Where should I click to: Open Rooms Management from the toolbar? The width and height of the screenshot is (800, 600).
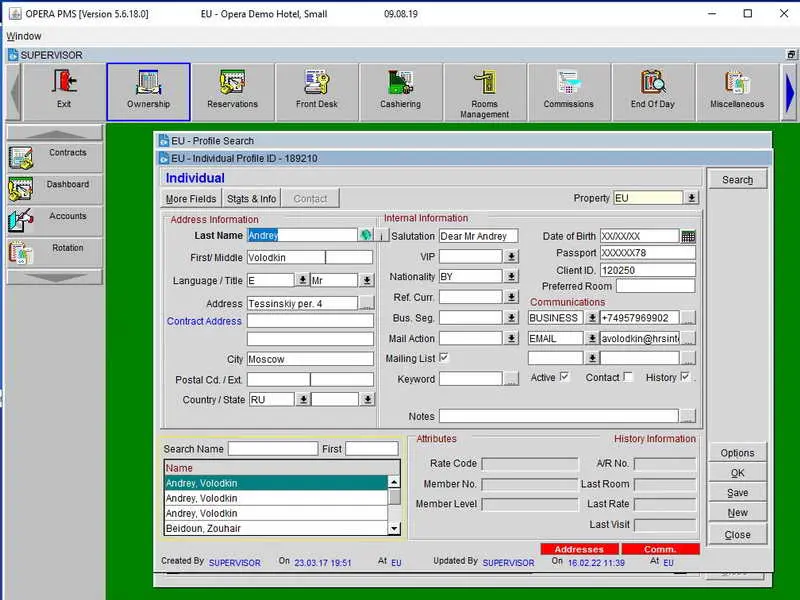(484, 92)
